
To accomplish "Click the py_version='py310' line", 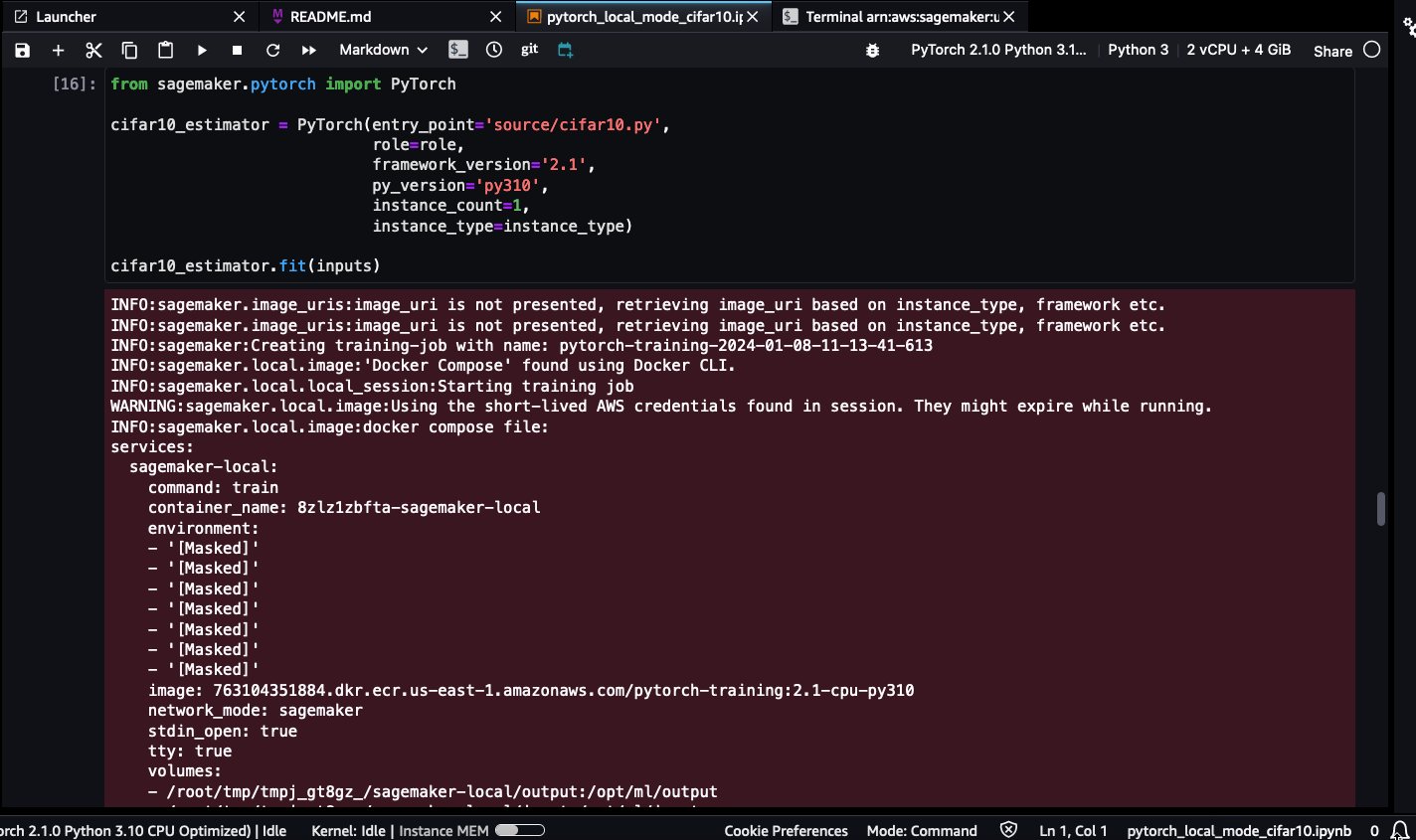I will 460,186.
